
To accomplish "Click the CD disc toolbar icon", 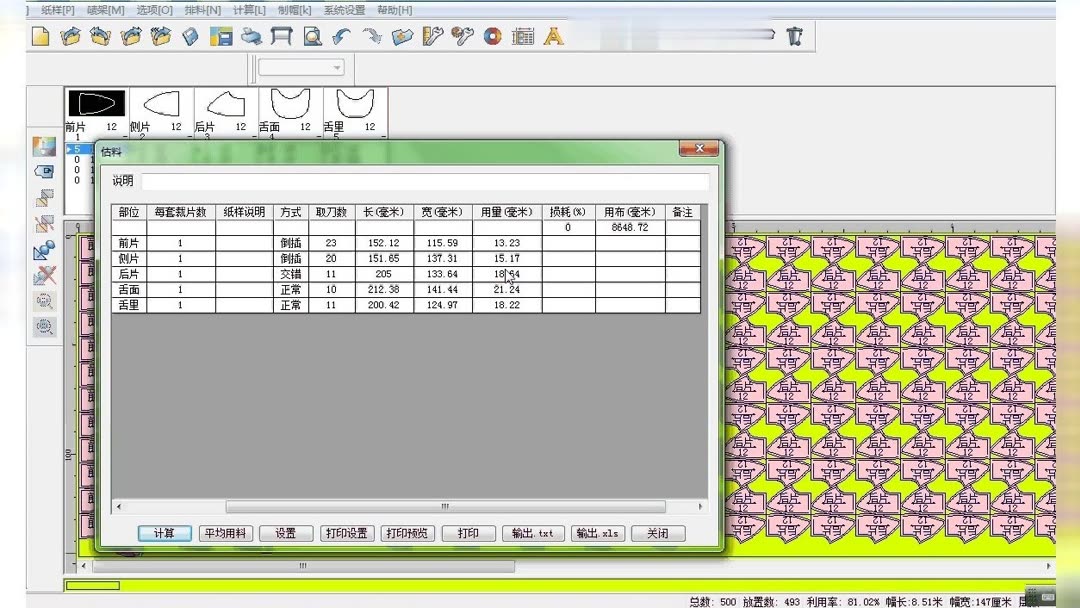I will click(492, 36).
